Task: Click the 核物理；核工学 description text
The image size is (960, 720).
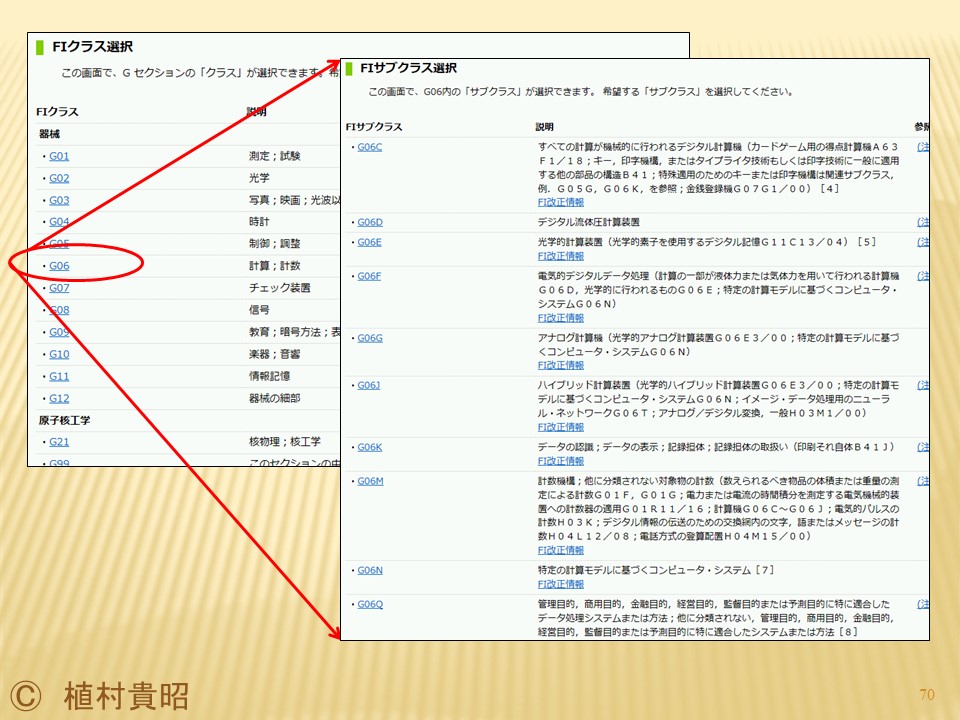Action: click(x=285, y=441)
